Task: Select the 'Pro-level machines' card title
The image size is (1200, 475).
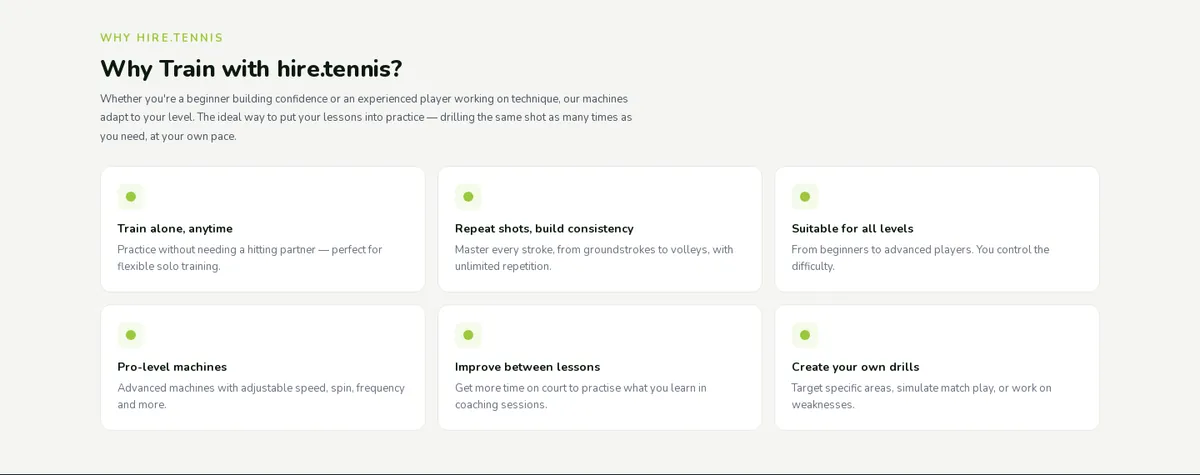Action: [172, 367]
